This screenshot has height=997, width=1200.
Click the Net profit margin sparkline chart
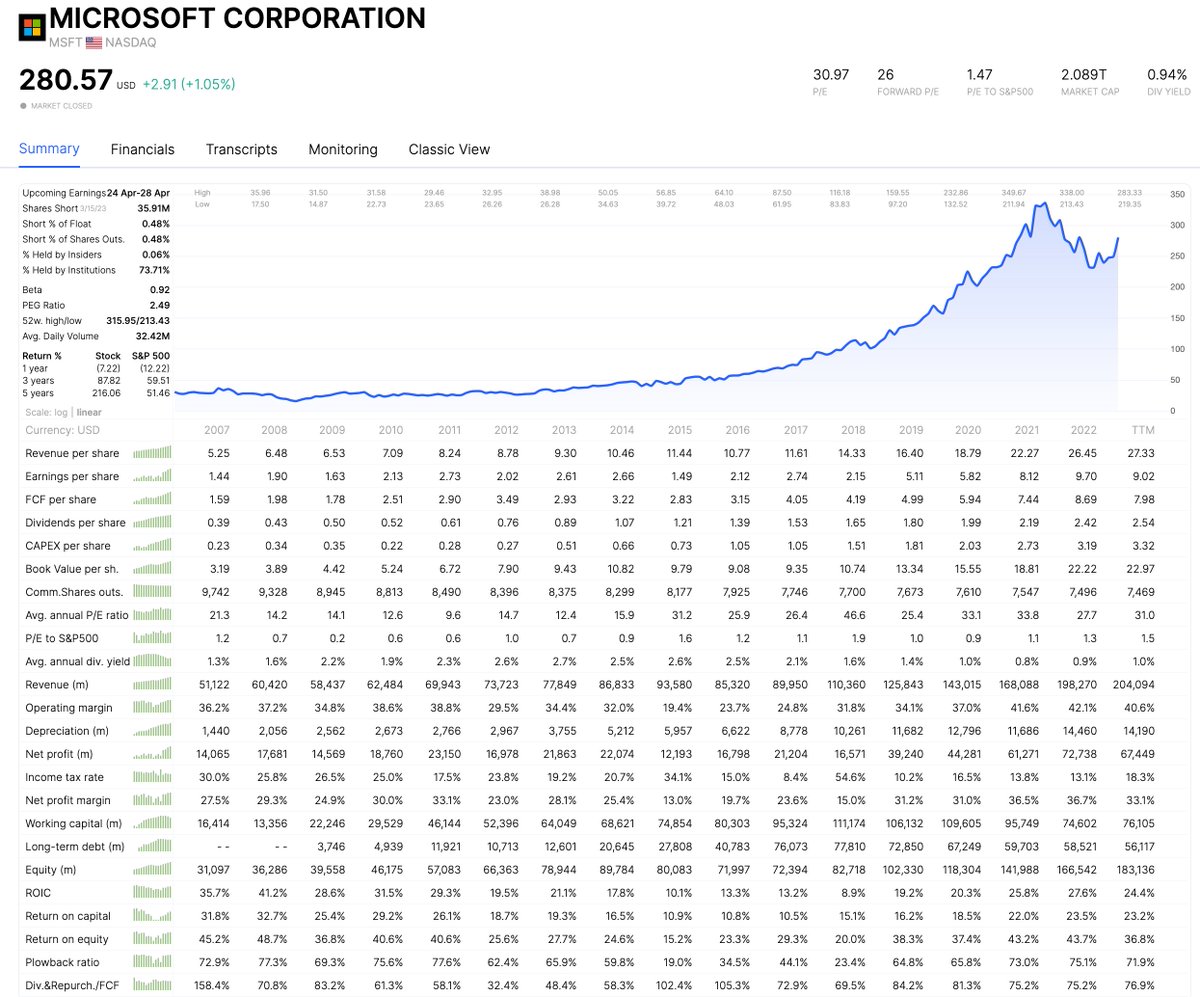coord(151,799)
